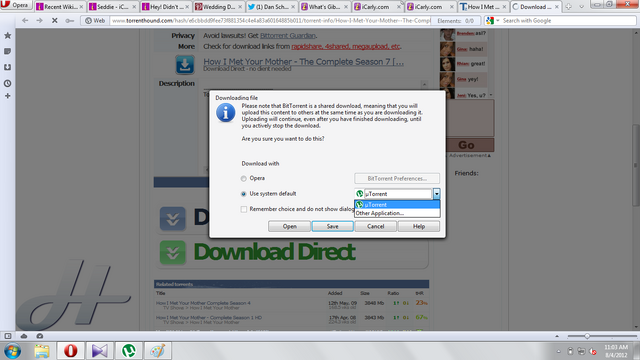Image resolution: width=640 pixels, height=360 pixels.
Task: Check Remember choice and do not show dialog
Action: (244, 209)
